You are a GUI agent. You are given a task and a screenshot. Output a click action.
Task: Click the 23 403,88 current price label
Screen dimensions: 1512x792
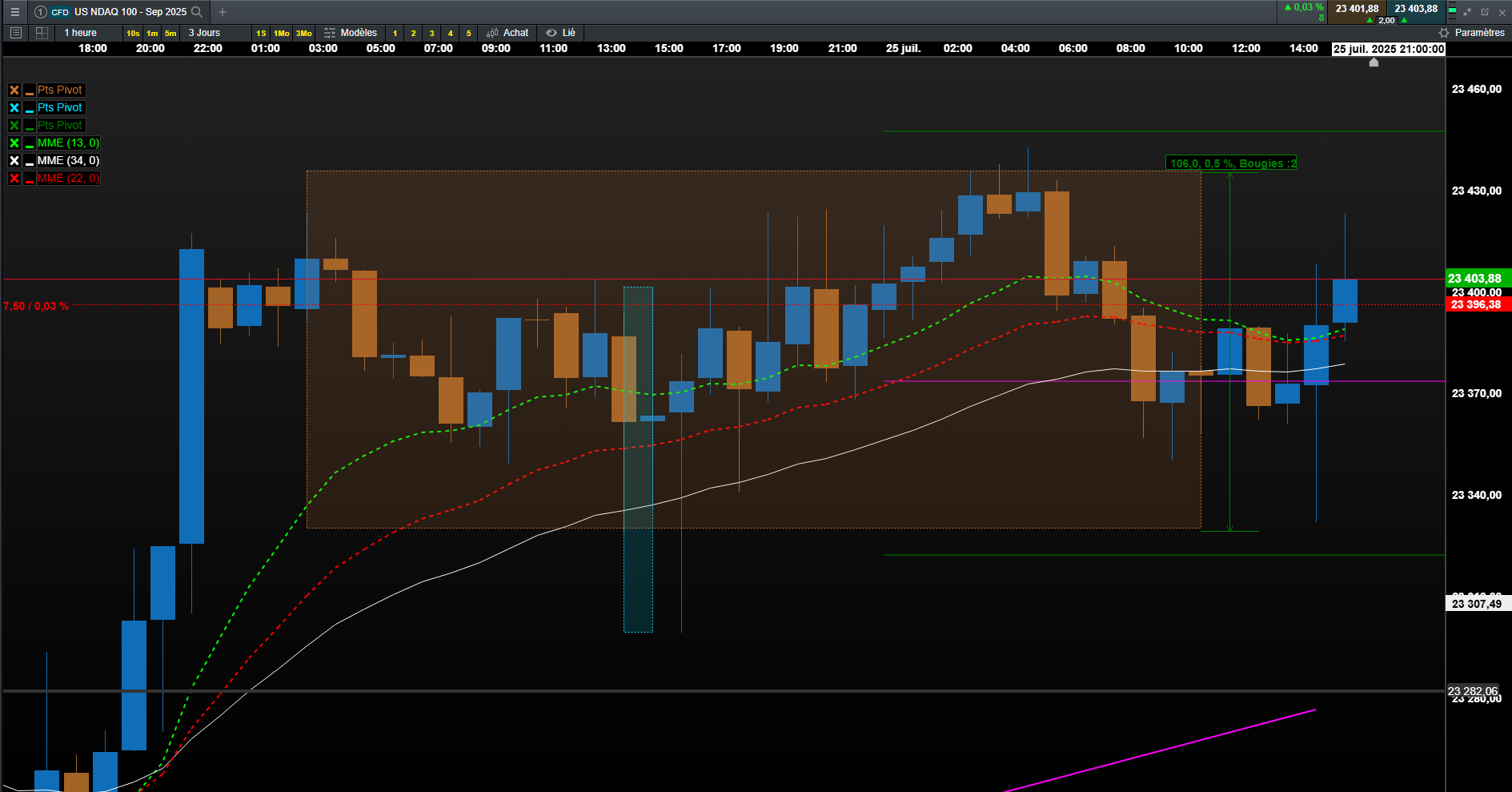point(1478,279)
